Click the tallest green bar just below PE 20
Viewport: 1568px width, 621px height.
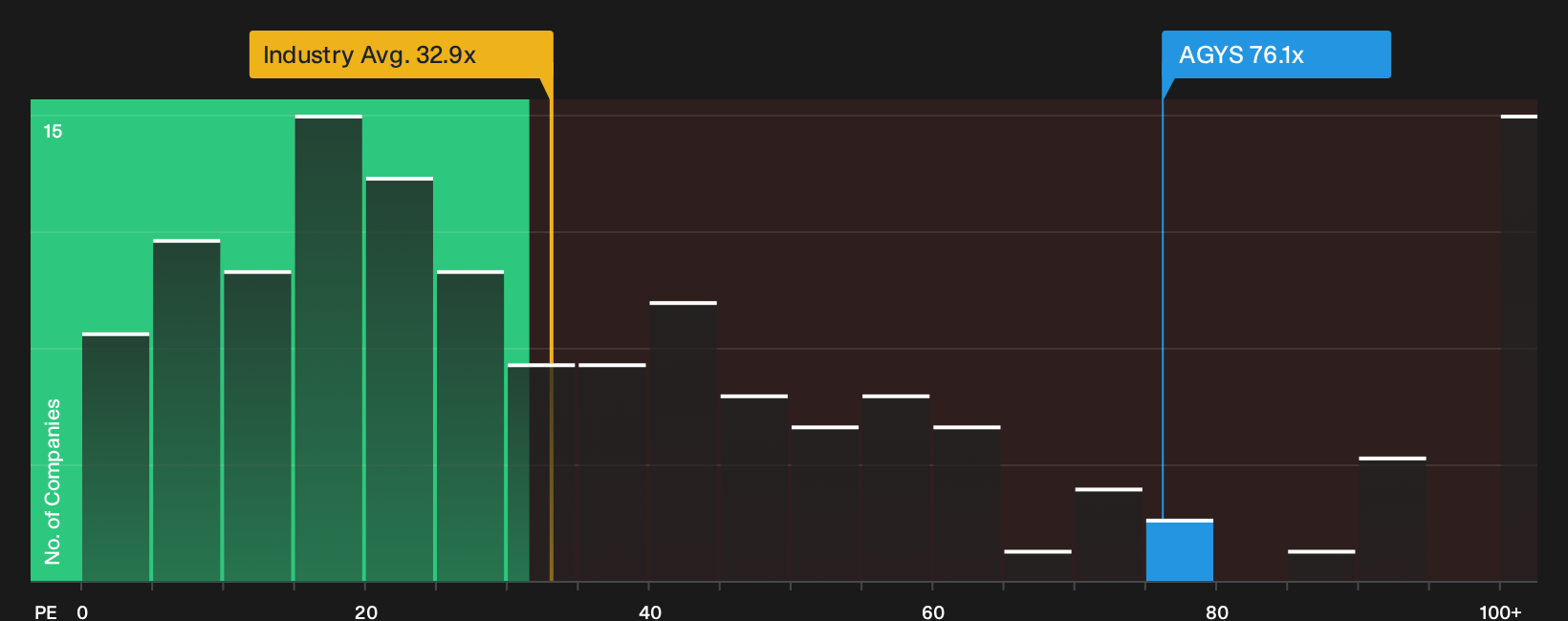[x=329, y=348]
